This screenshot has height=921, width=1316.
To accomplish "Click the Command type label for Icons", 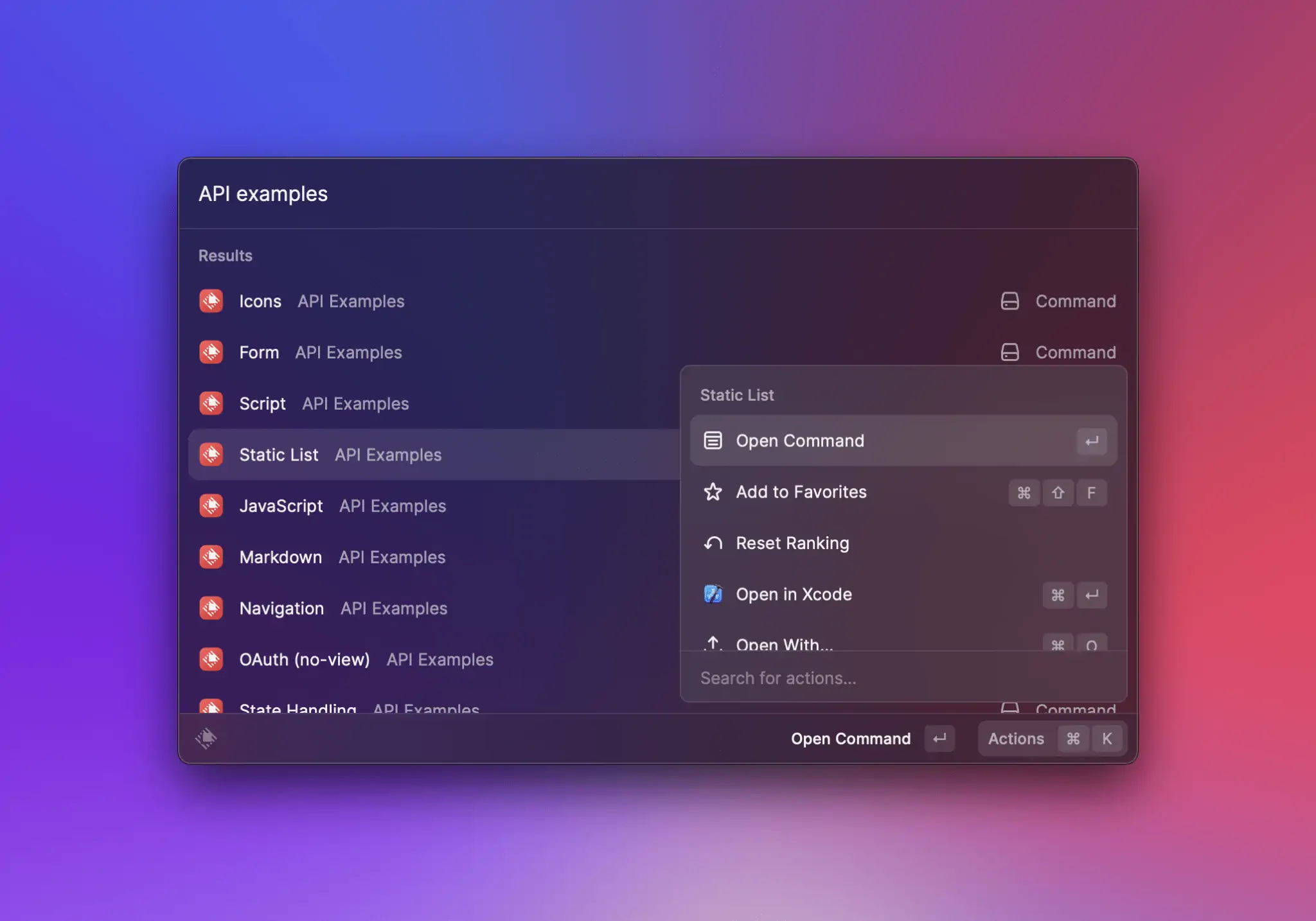I will [x=1075, y=301].
